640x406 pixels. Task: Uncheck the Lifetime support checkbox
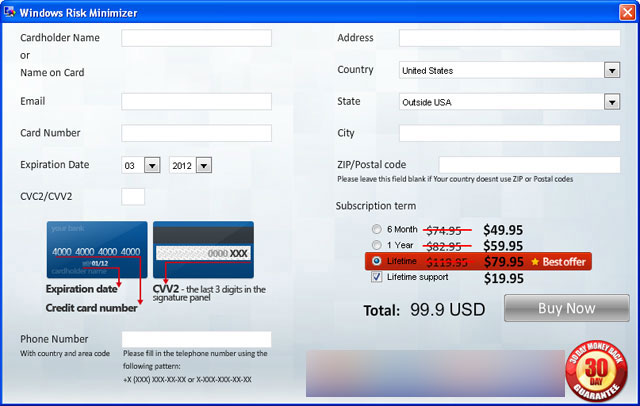pyautogui.click(x=376, y=277)
